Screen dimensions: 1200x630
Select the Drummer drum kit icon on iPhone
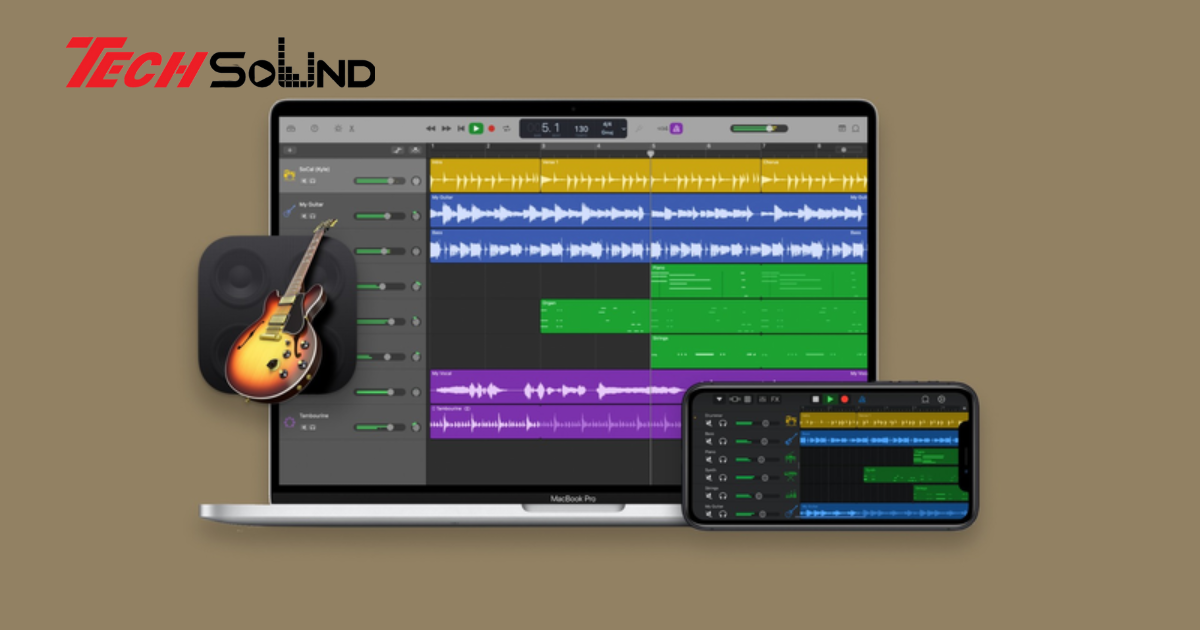[x=790, y=421]
